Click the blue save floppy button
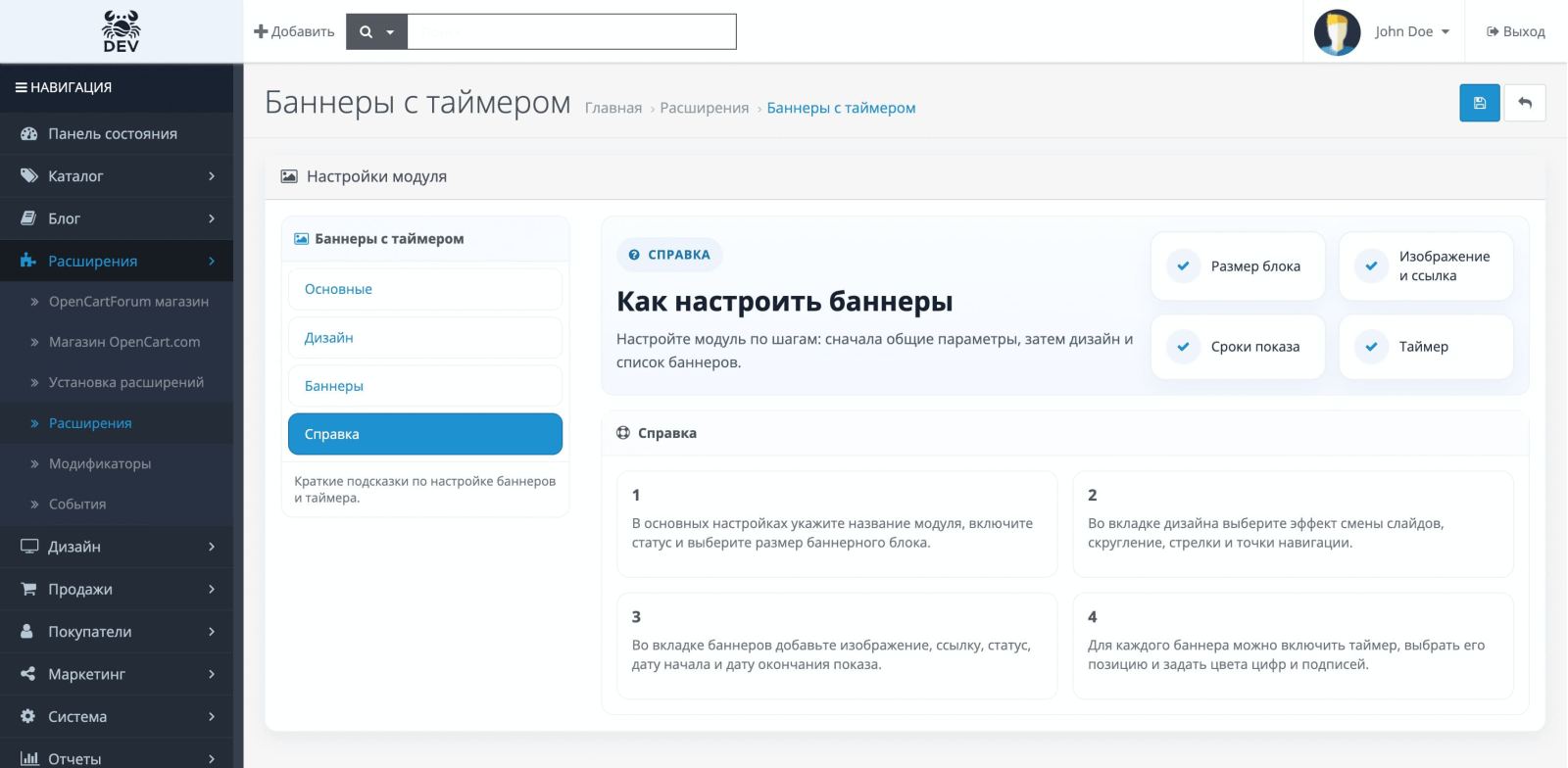 pyautogui.click(x=1480, y=103)
